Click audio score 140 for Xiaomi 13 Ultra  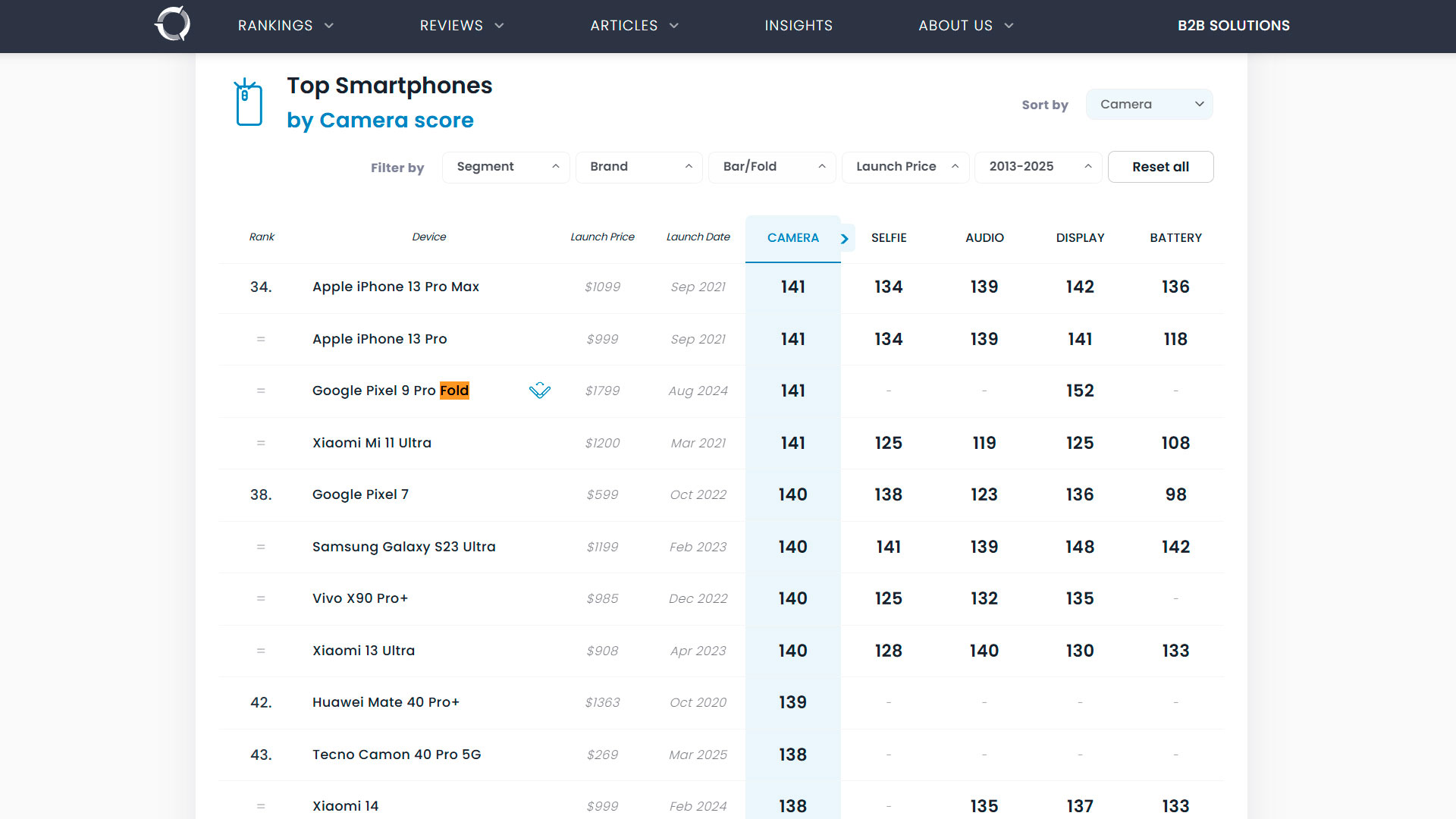984,651
